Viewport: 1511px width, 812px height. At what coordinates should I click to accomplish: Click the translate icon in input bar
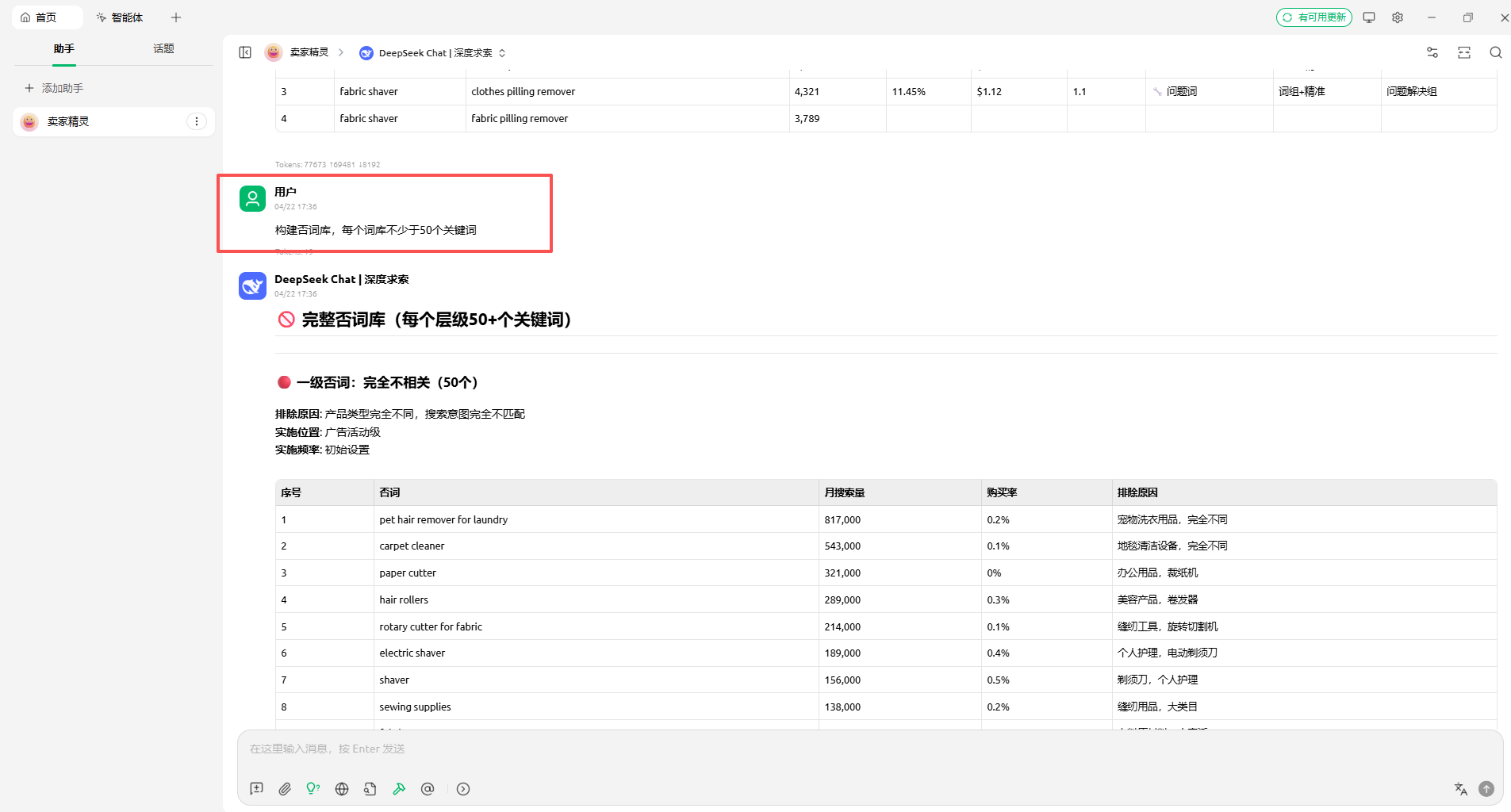click(1460, 788)
